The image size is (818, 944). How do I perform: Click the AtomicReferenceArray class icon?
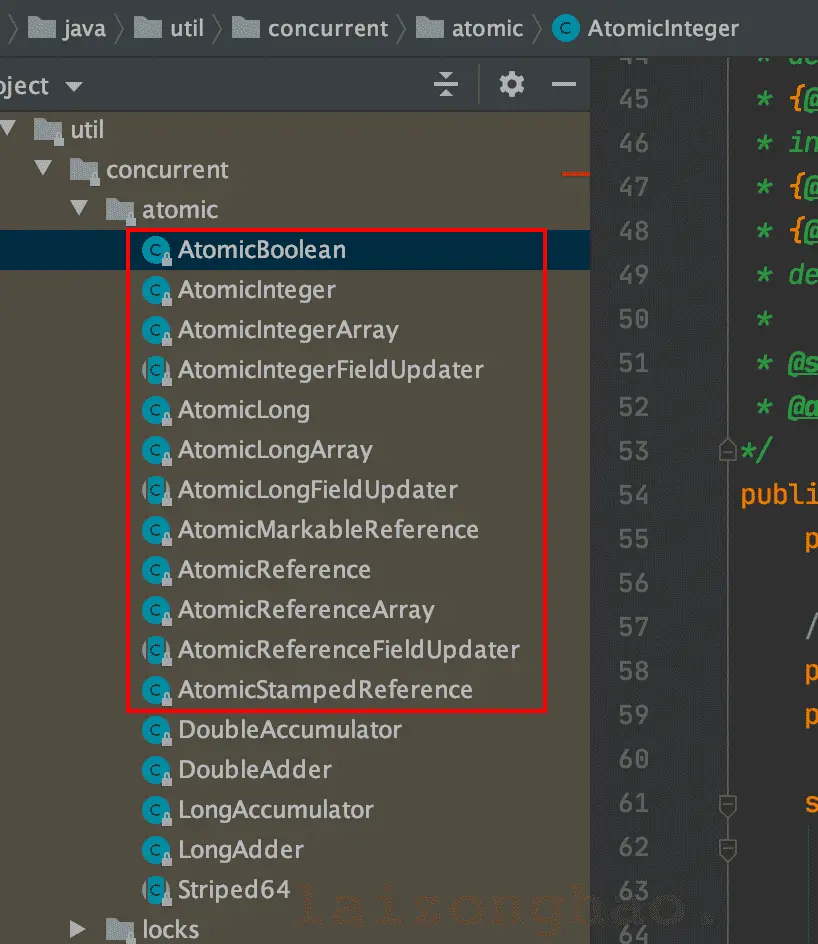pos(156,610)
